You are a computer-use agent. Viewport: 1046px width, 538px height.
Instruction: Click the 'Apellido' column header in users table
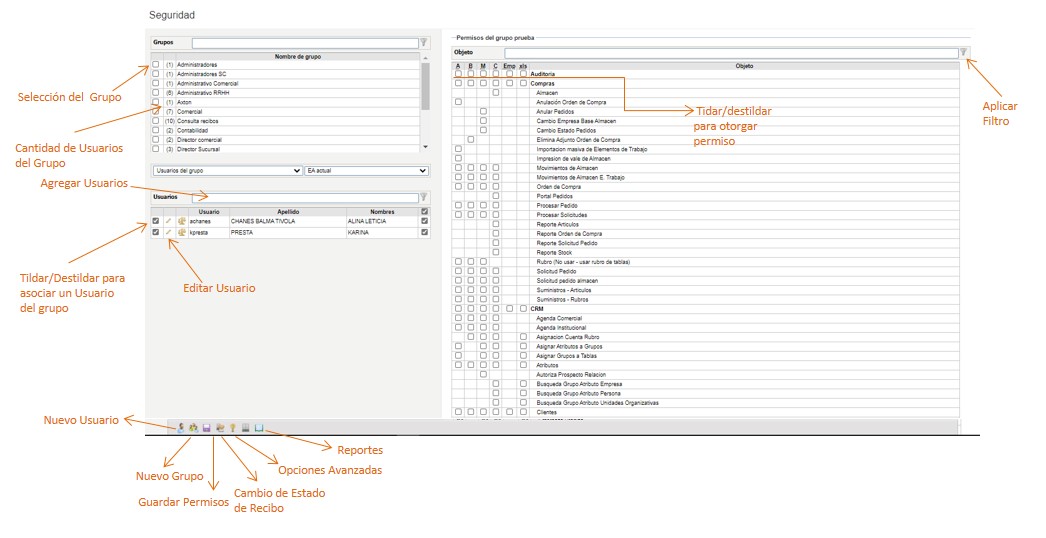coord(287,211)
